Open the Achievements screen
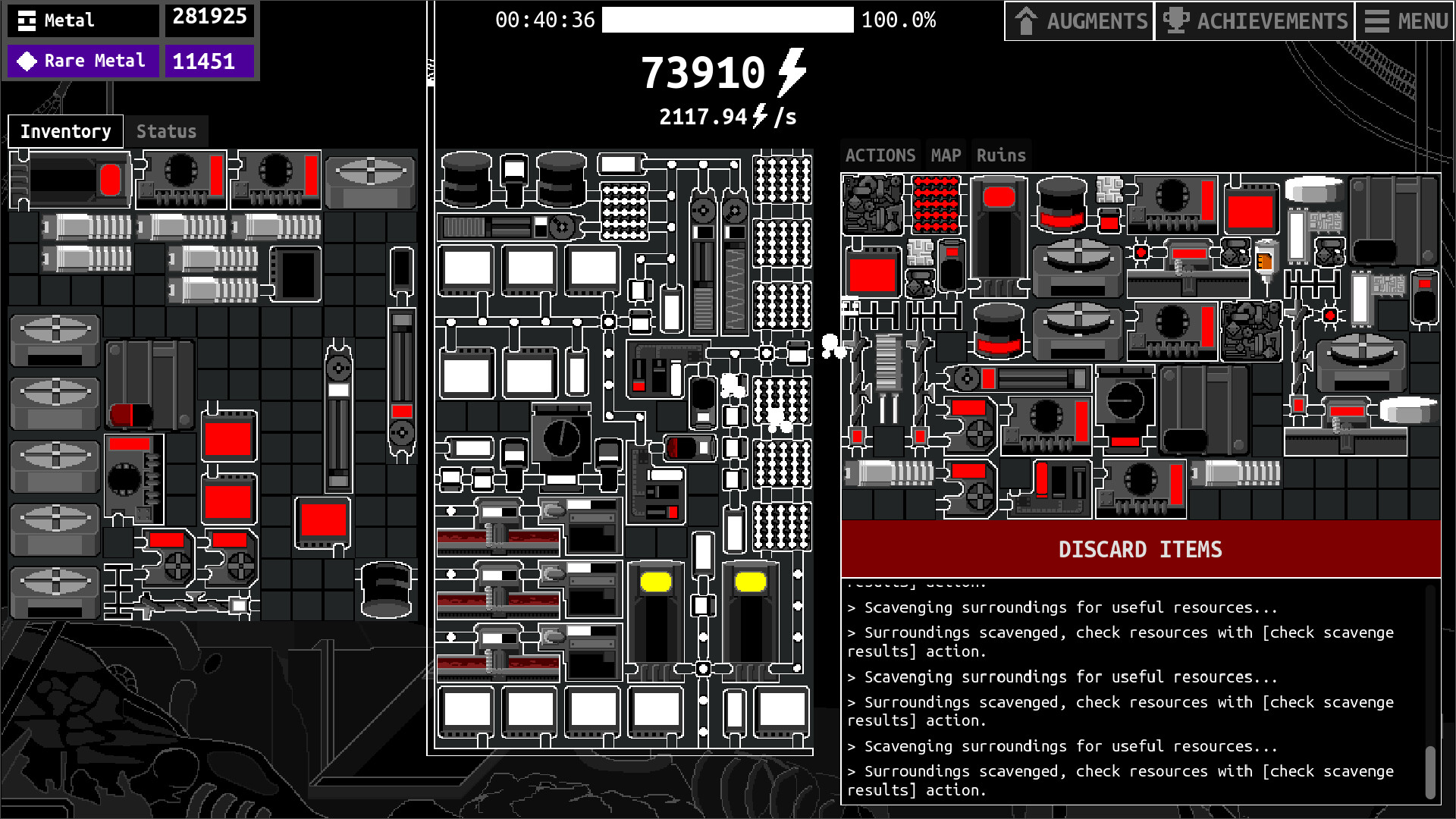Image resolution: width=1456 pixels, height=819 pixels. [1256, 20]
